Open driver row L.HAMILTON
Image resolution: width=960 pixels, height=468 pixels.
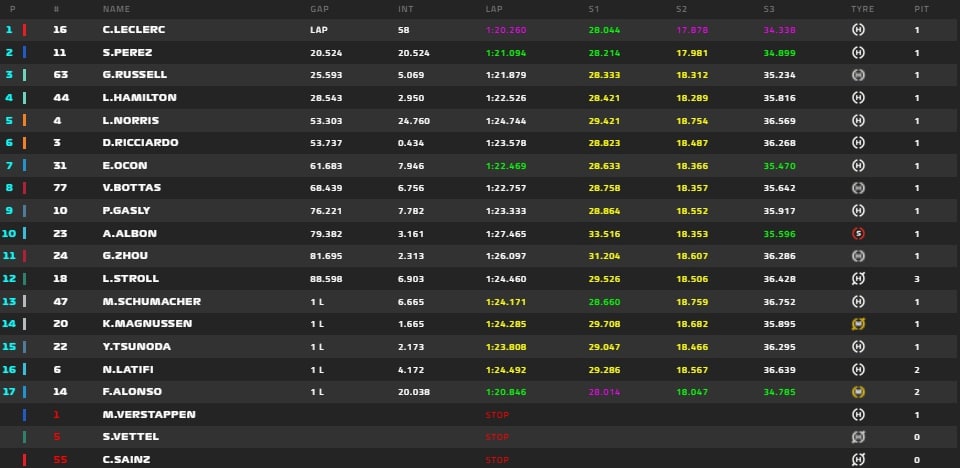tap(480, 97)
